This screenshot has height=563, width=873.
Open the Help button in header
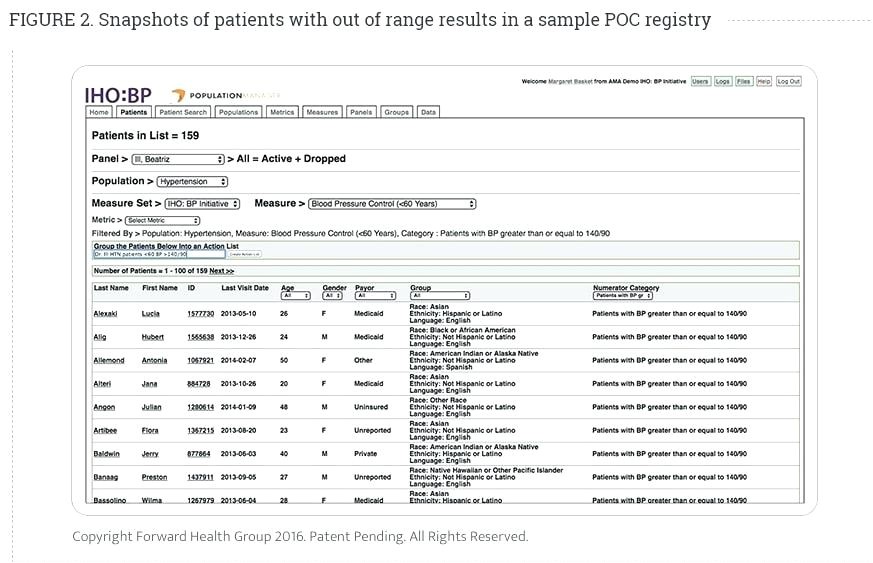[x=764, y=81]
